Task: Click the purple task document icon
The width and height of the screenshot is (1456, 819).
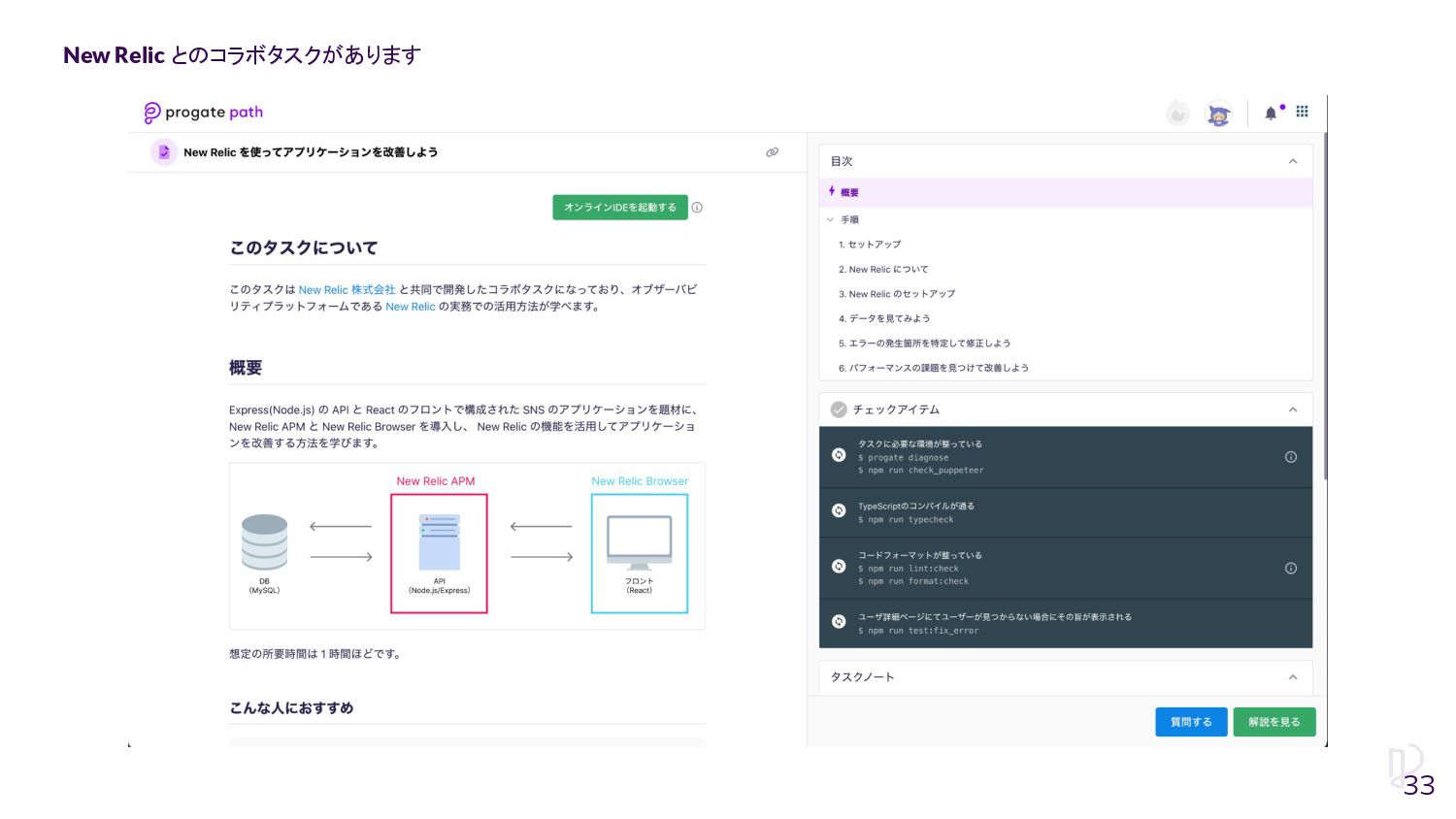Action: pyautogui.click(x=163, y=152)
